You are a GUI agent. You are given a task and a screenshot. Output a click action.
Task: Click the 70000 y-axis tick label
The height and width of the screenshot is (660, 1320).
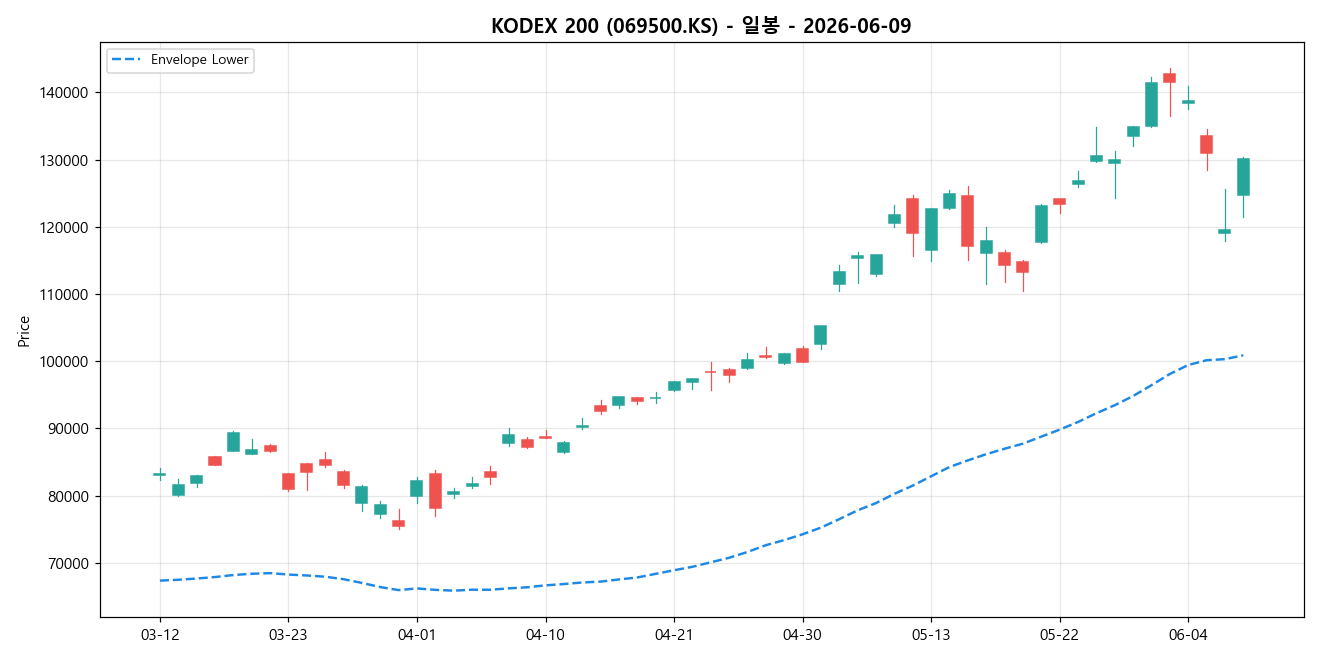coord(70,563)
